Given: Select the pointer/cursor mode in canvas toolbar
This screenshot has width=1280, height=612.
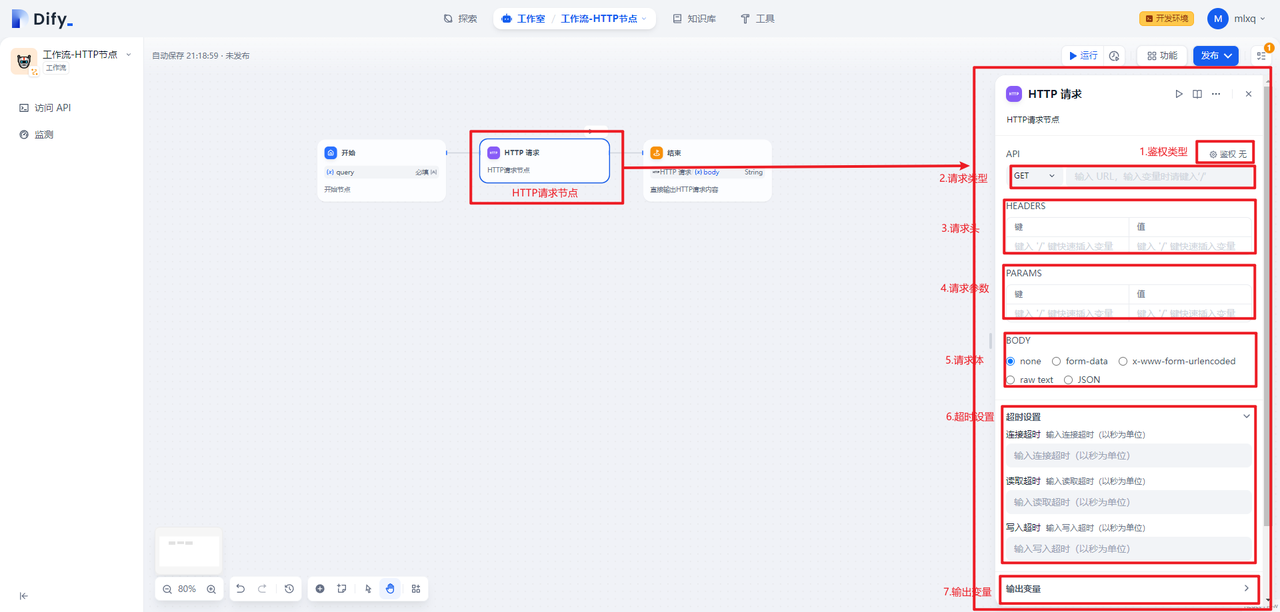Looking at the screenshot, I should tap(369, 589).
